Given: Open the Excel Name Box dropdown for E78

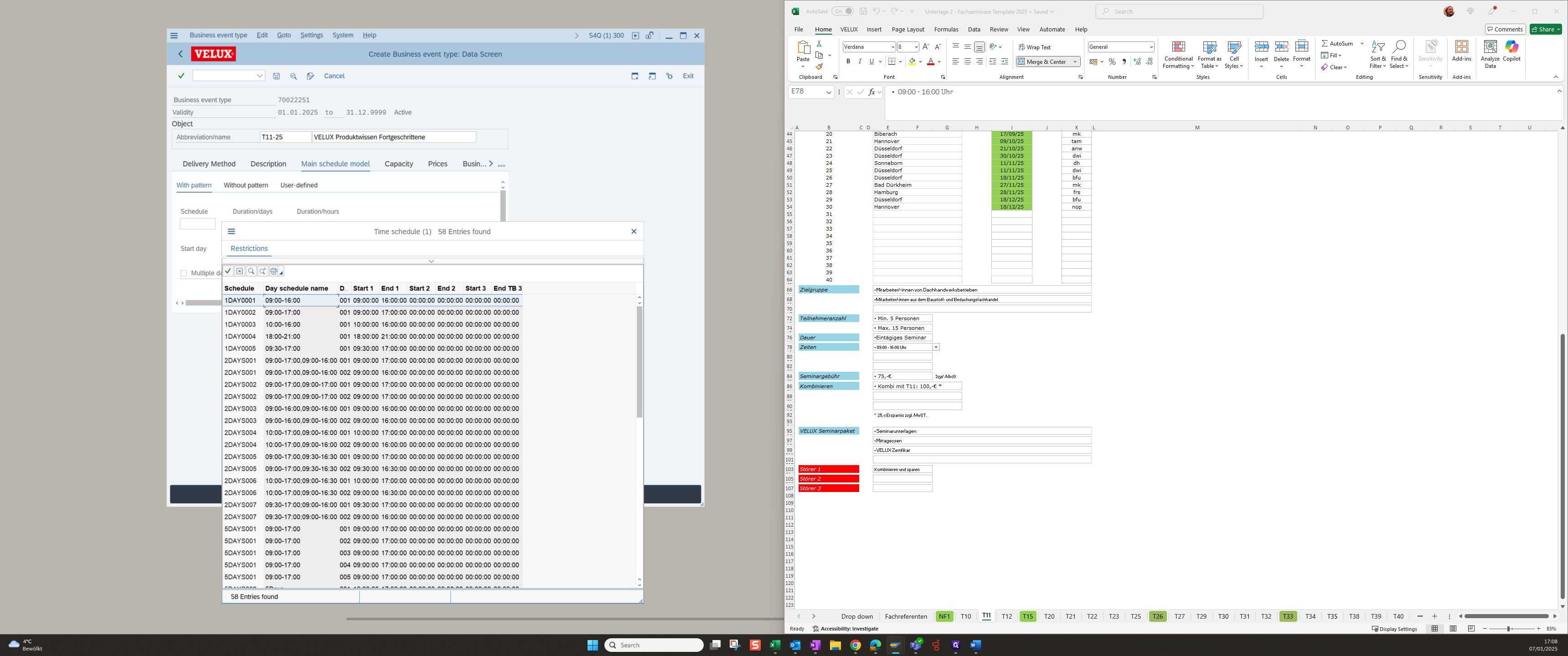Looking at the screenshot, I should [x=828, y=92].
